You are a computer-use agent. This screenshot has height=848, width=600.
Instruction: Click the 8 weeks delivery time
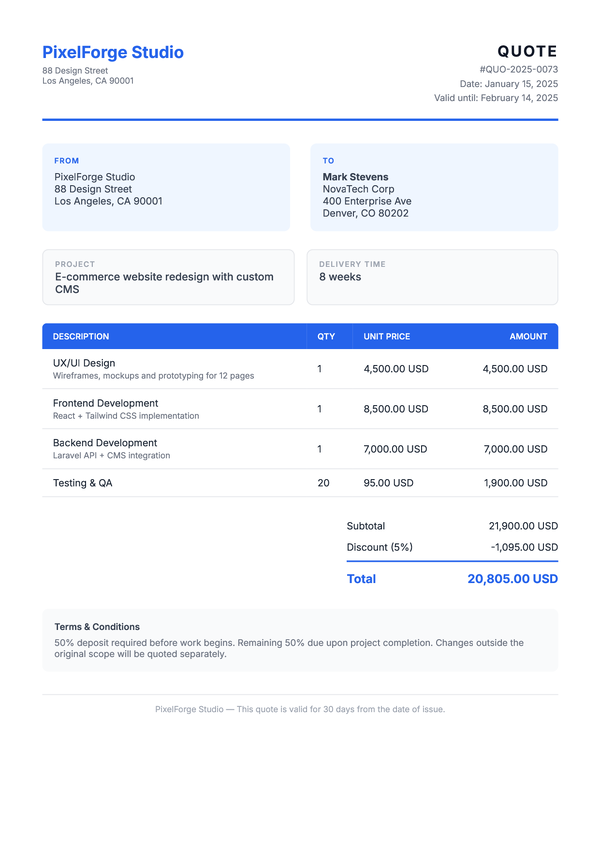340,277
